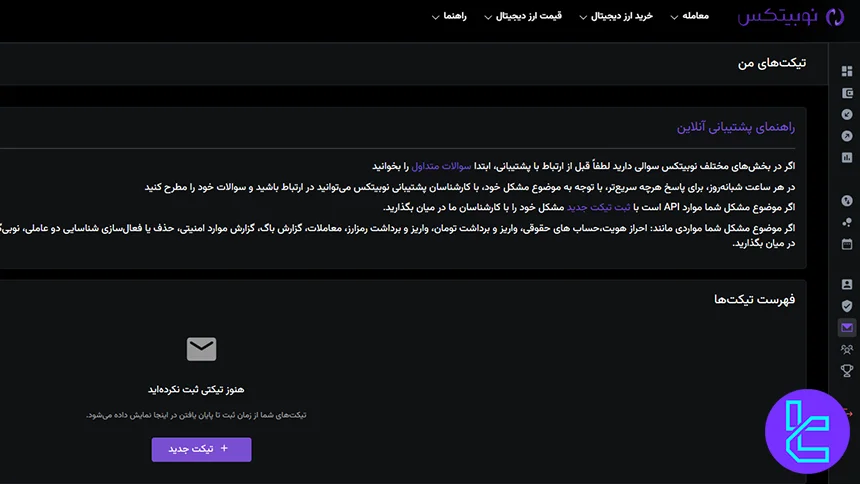Click the راهنمای پشتیبانی آنلاین heading
Screen dimensions: 860x484
click(x=735, y=127)
